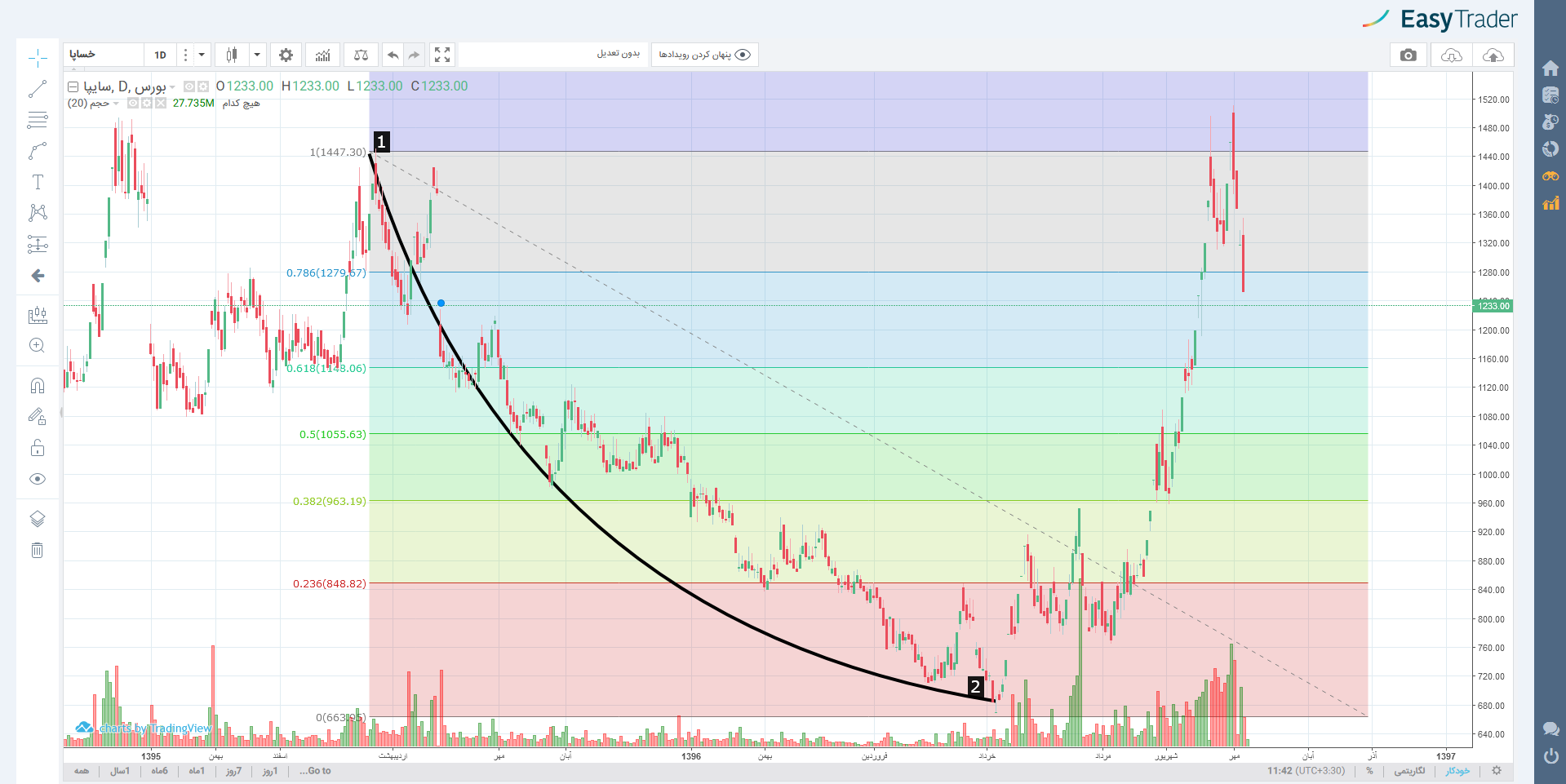Click the compare symbols scale icon
This screenshot has height=784, width=1566.
click(x=361, y=55)
